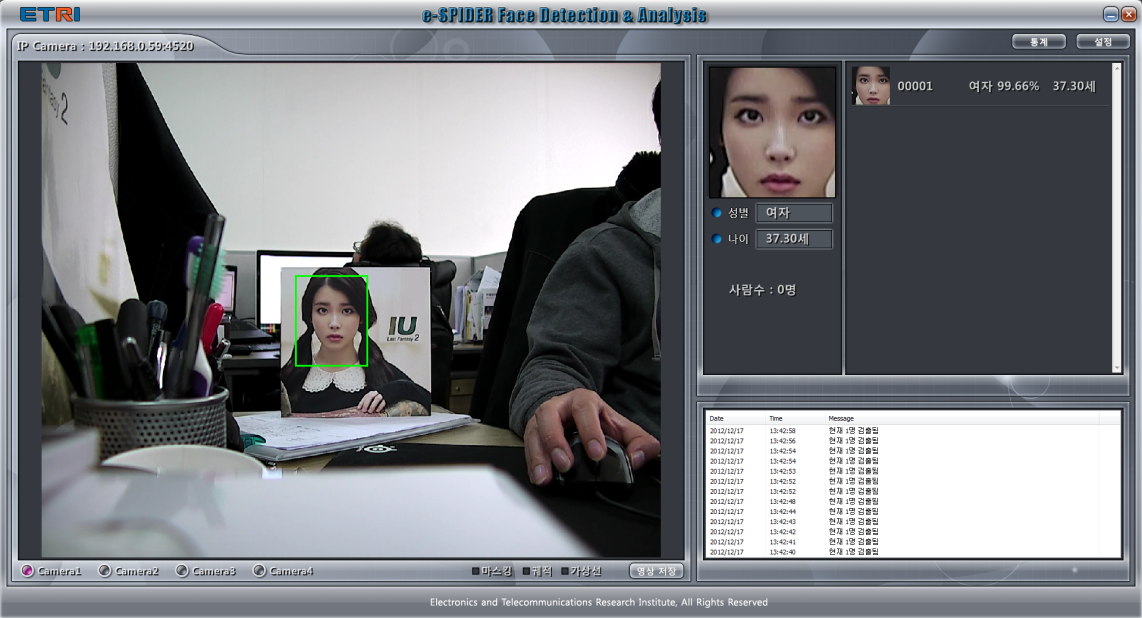Click the 나이 (age) value field
The height and width of the screenshot is (618, 1142).
click(794, 239)
